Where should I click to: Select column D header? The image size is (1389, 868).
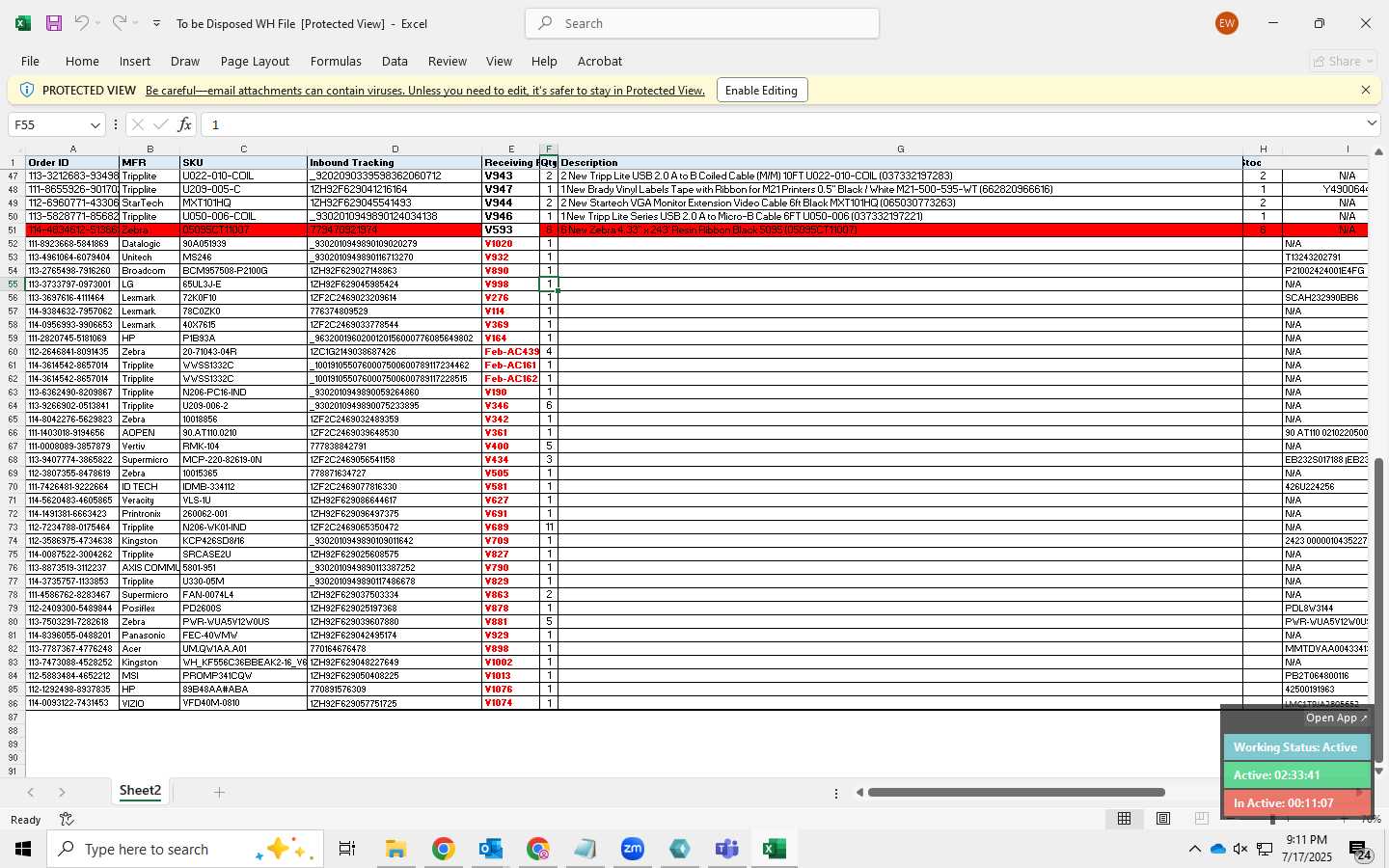click(395, 149)
